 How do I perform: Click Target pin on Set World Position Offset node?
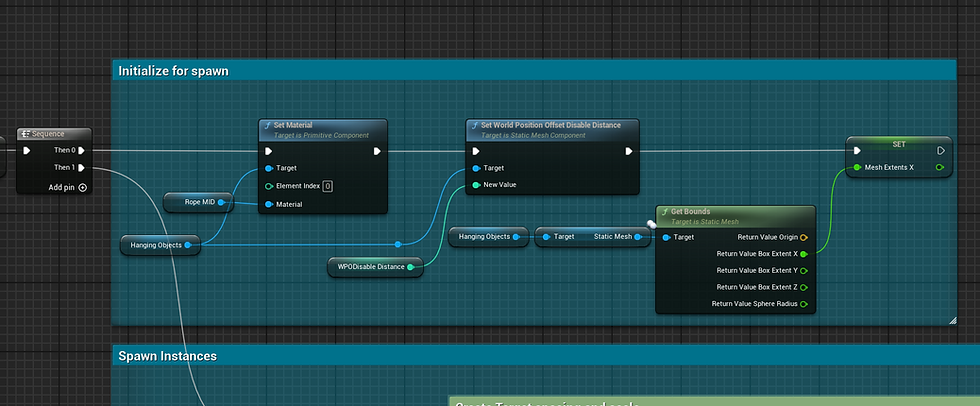pos(476,168)
